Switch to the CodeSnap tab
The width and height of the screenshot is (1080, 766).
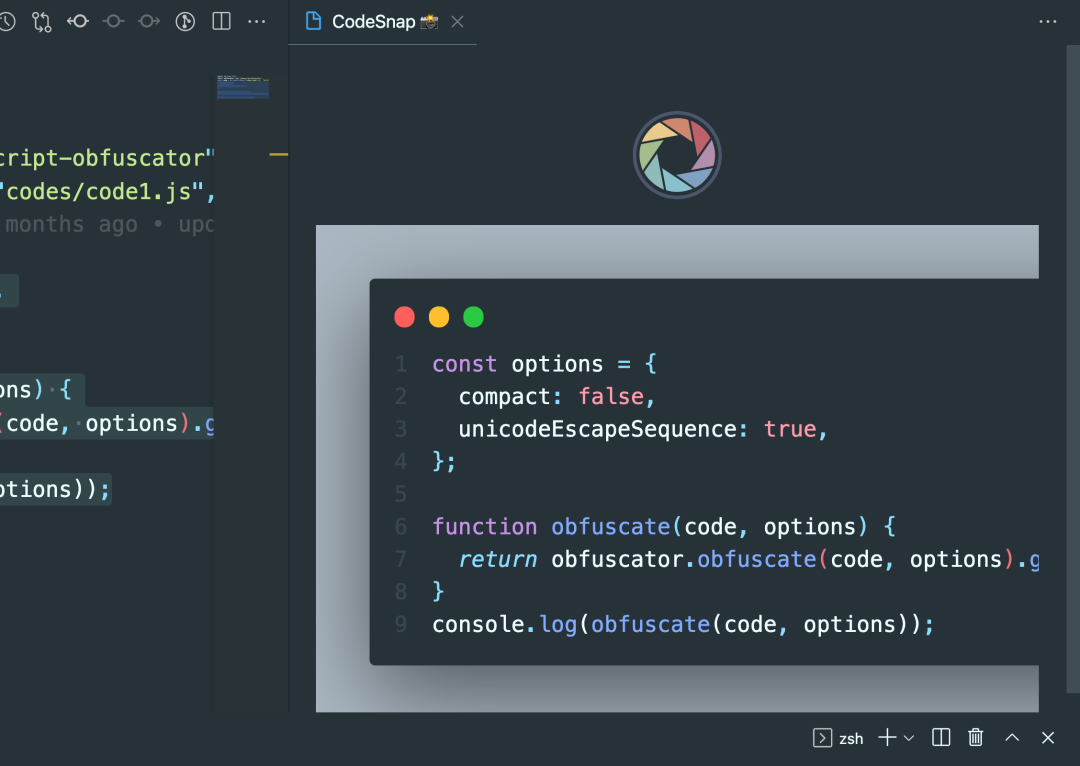click(373, 22)
